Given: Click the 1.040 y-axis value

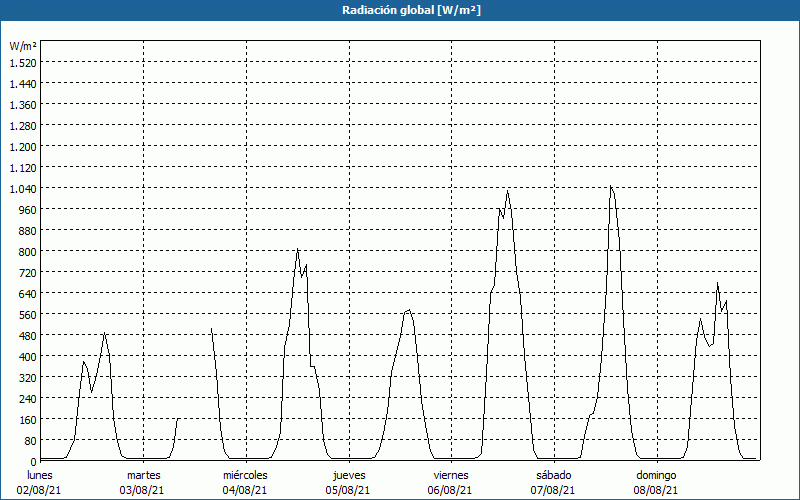Looking at the screenshot, I should (x=23, y=189).
